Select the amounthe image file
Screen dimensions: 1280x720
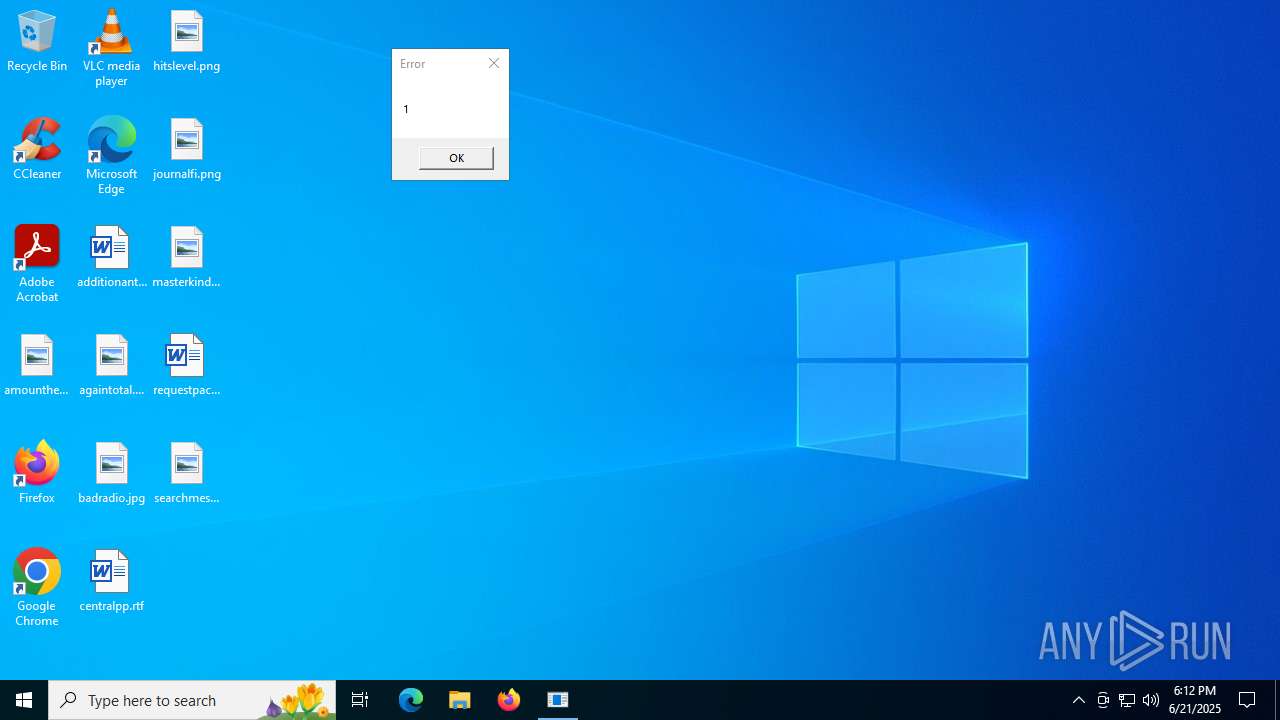point(37,366)
